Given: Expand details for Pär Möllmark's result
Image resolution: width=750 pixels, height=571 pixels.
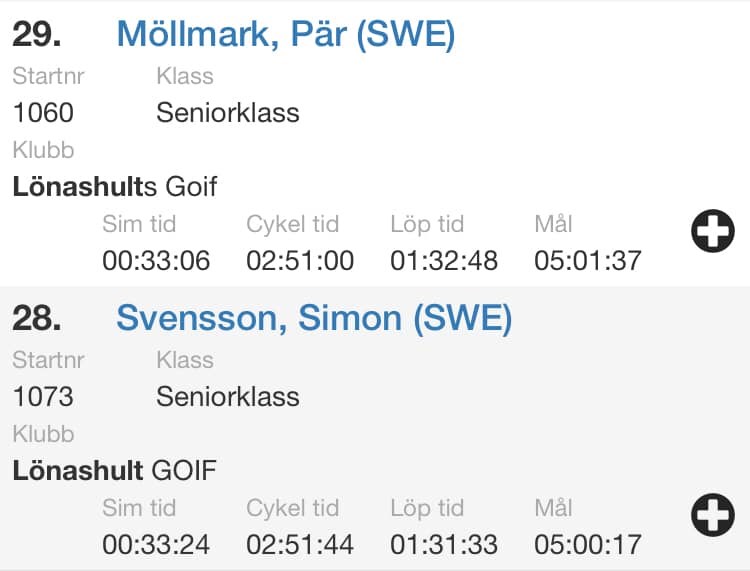Looking at the screenshot, I should [712, 232].
